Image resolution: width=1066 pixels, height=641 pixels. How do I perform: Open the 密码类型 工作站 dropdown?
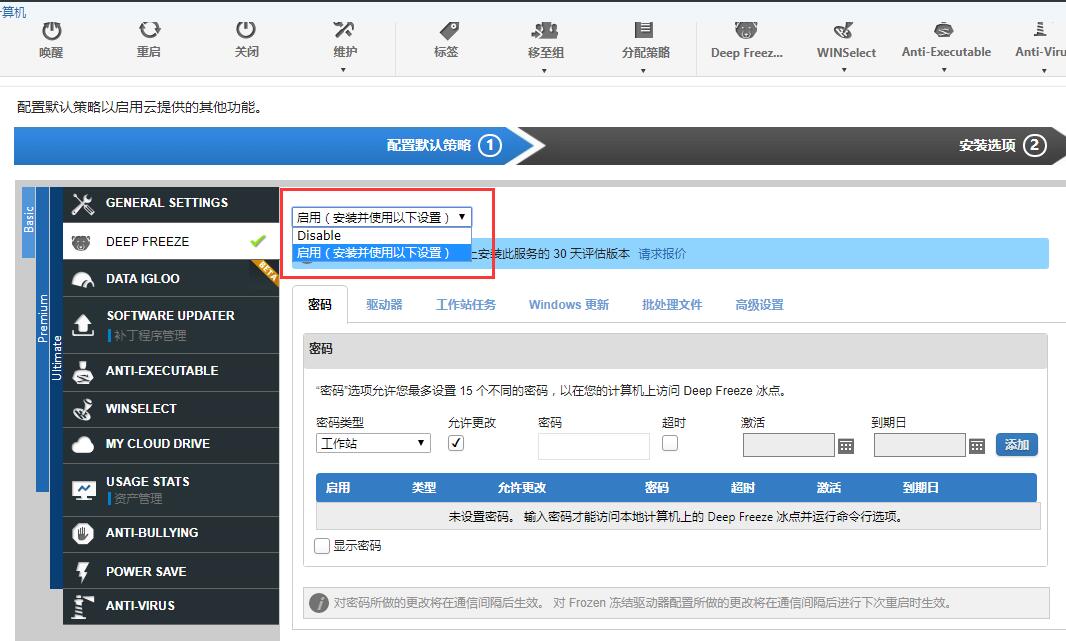[x=373, y=443]
